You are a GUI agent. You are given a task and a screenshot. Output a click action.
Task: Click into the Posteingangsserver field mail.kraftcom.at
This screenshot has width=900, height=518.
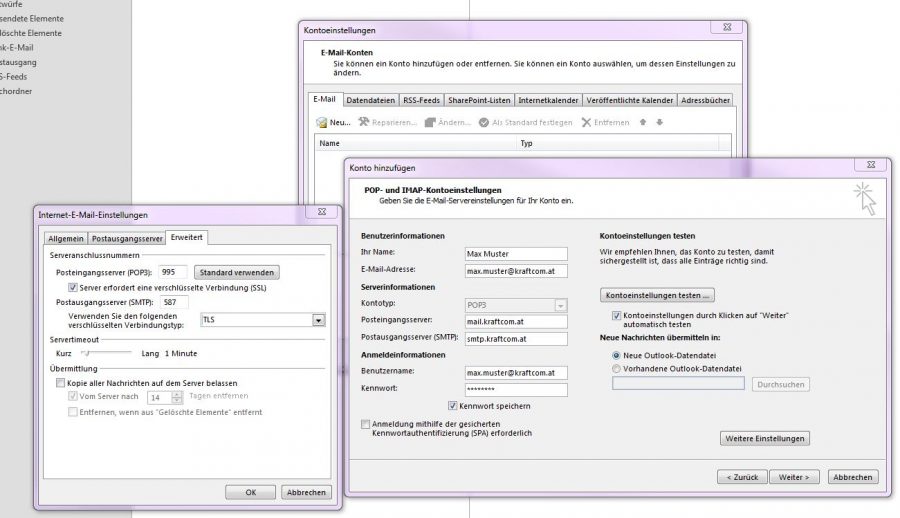click(515, 322)
